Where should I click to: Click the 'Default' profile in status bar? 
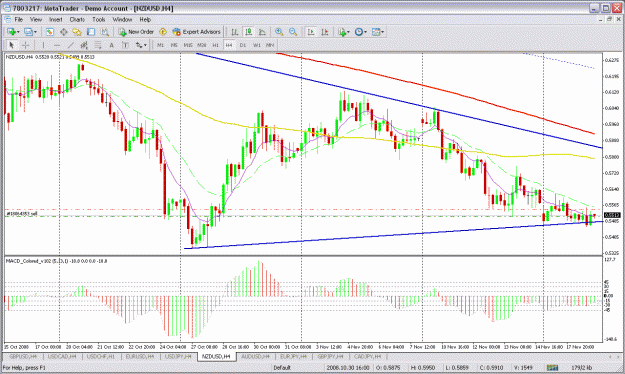[282, 367]
